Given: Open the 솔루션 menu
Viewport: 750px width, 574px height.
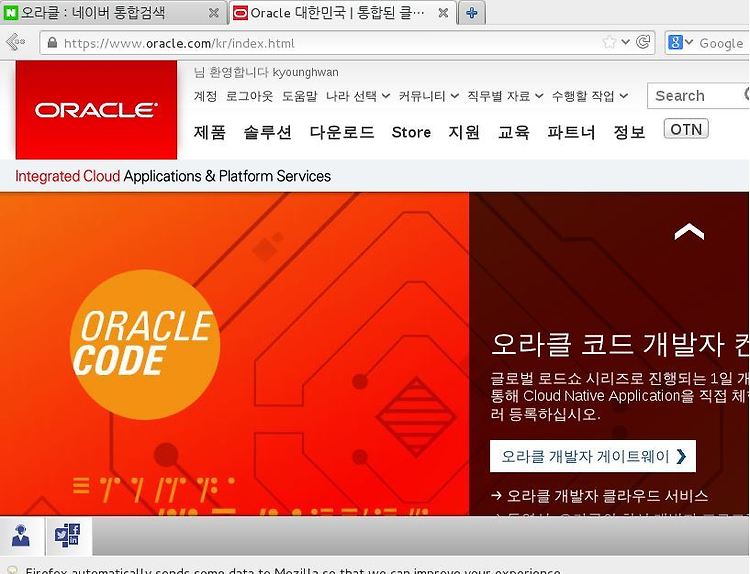Looking at the screenshot, I should pos(267,132).
